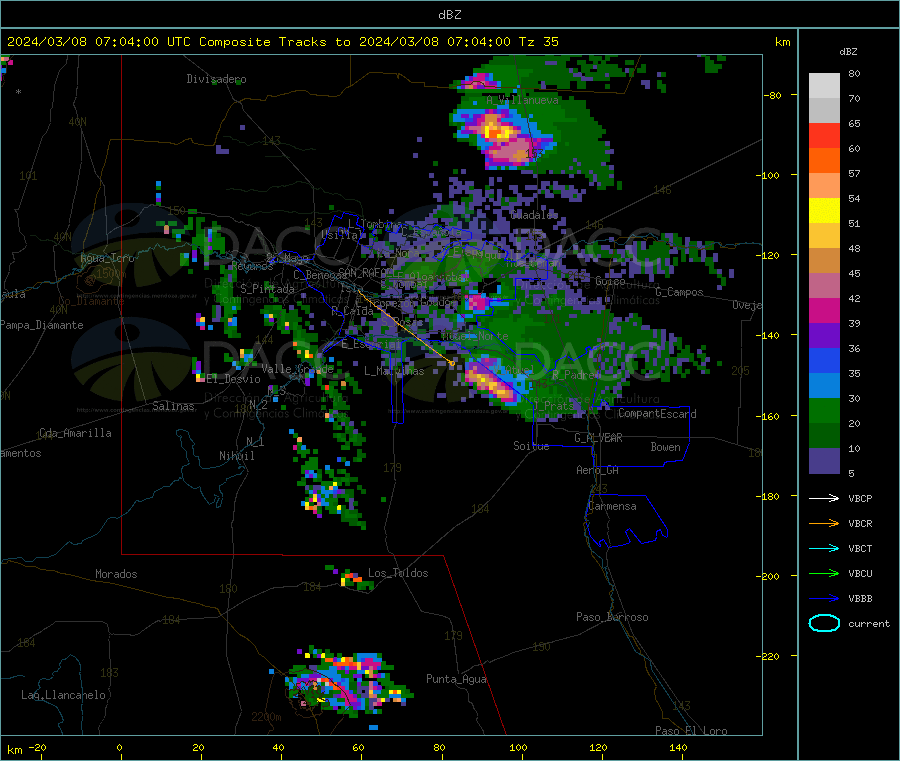Click the 'Morados' map label
900x761 pixels.
tap(116, 574)
